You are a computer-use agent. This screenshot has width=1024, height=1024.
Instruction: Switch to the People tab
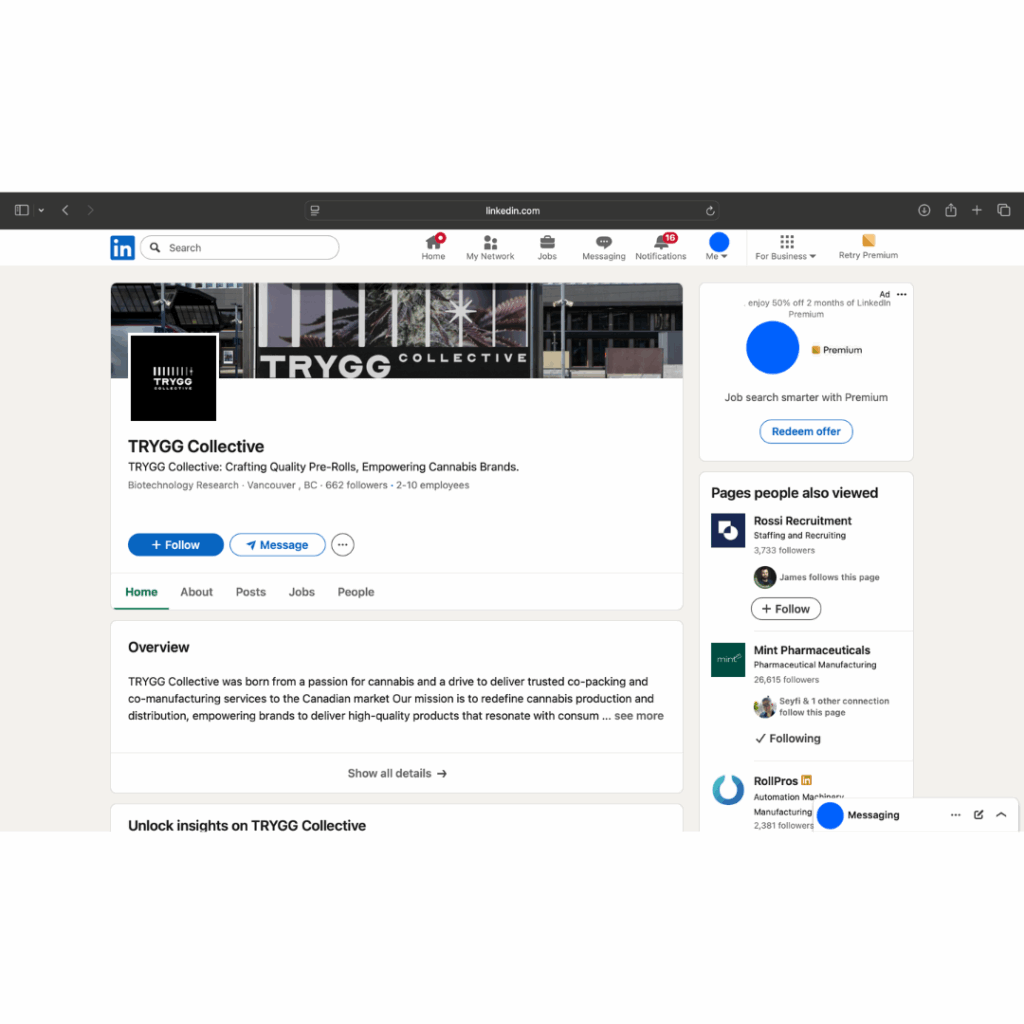tap(356, 592)
